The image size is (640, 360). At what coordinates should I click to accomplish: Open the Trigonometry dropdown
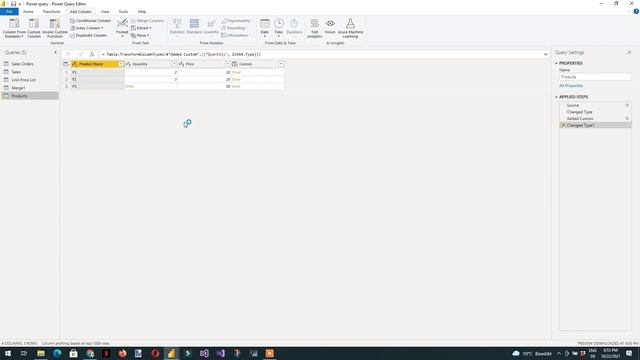[237, 20]
